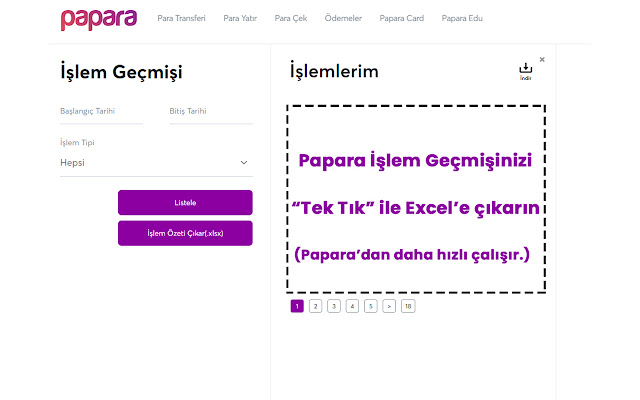Go to Papara Edu page
This screenshot has height=400, width=640.
[462, 18]
